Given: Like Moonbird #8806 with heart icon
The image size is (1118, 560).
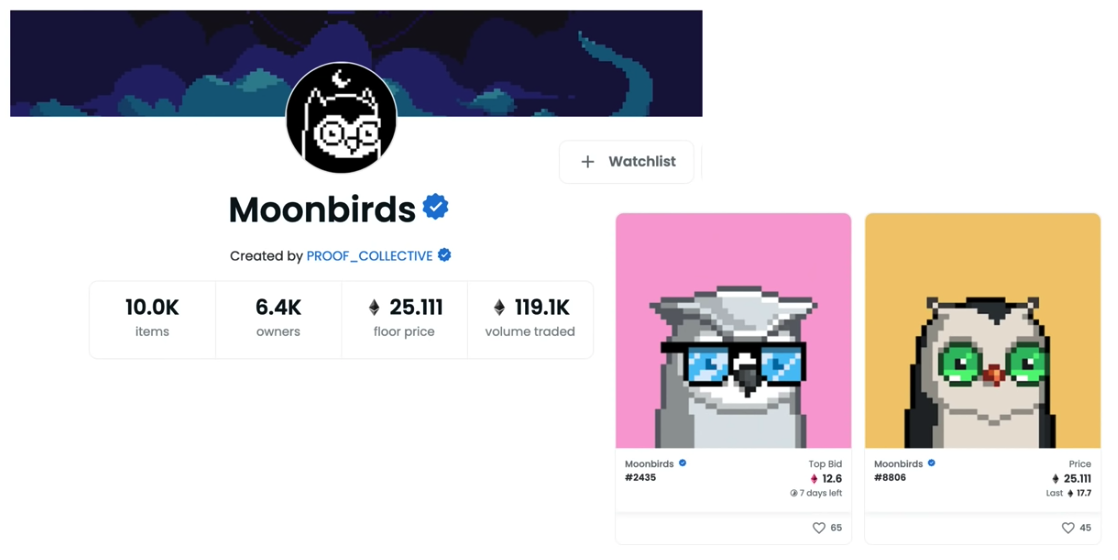Looking at the screenshot, I should (1067, 528).
